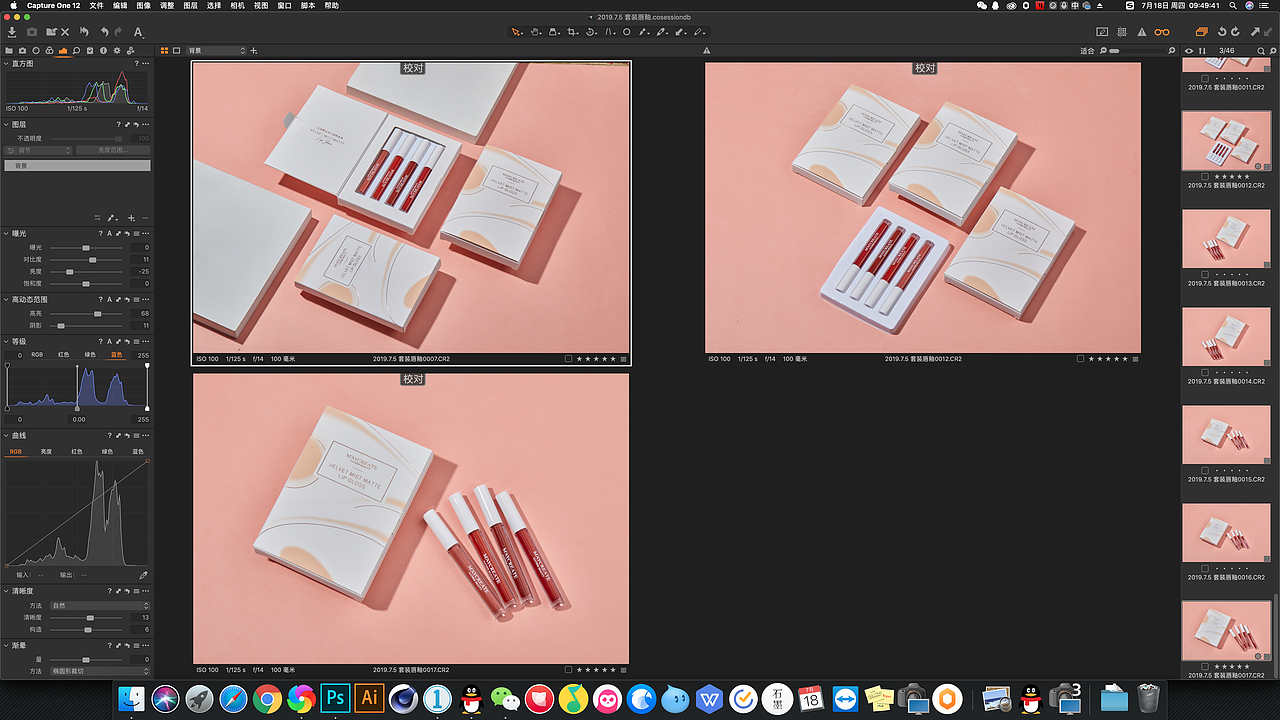Screen dimensions: 1280x720
Task: Select the Pan hand tool
Action: tap(536, 32)
